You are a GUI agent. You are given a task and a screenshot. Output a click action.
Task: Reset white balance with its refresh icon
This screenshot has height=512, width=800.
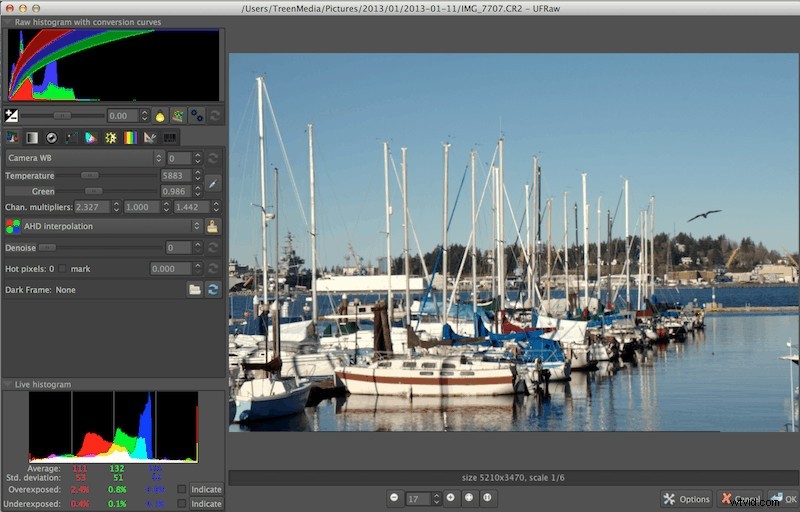tap(213, 158)
